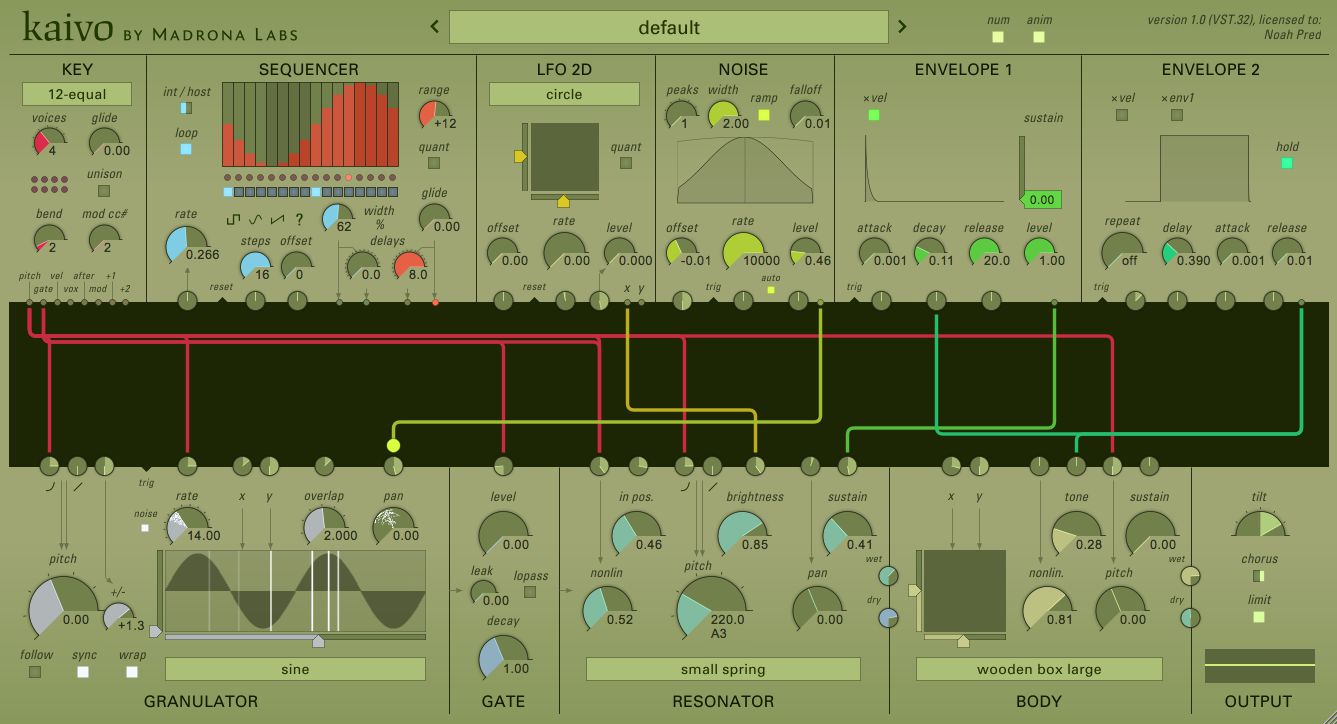The width and height of the screenshot is (1337, 724).
Task: Click the Envelope 2 delay dial
Action: 1177,252
